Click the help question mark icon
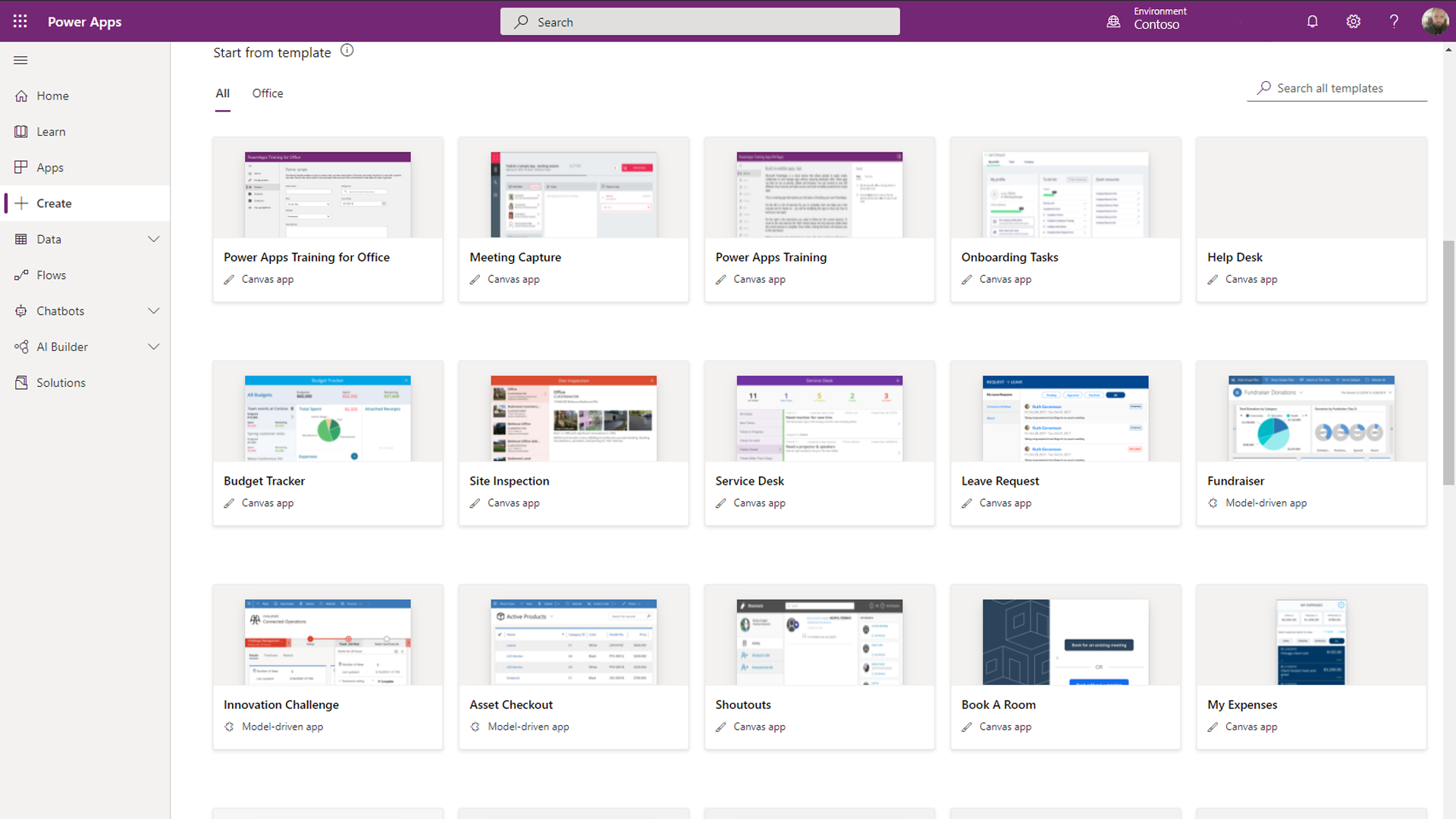The width and height of the screenshot is (1456, 819). point(1394,21)
